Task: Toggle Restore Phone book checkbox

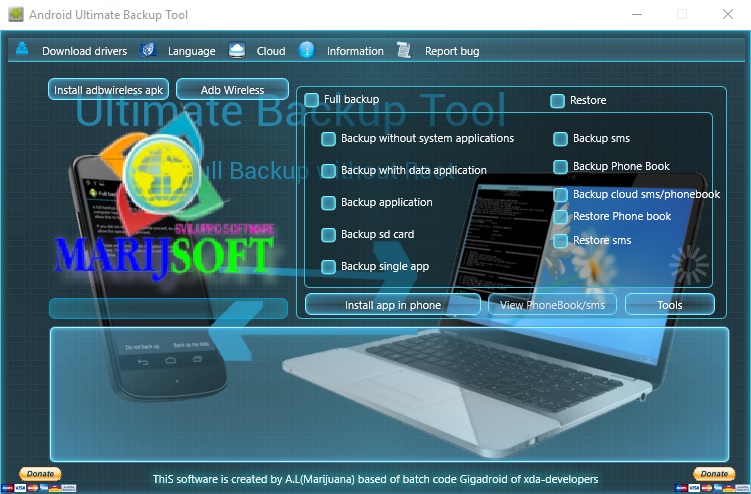Action: point(560,217)
